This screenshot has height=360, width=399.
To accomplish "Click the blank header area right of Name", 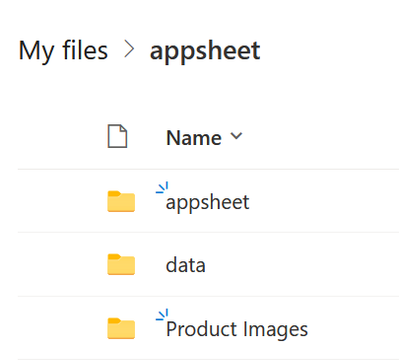I will [x=322, y=137].
